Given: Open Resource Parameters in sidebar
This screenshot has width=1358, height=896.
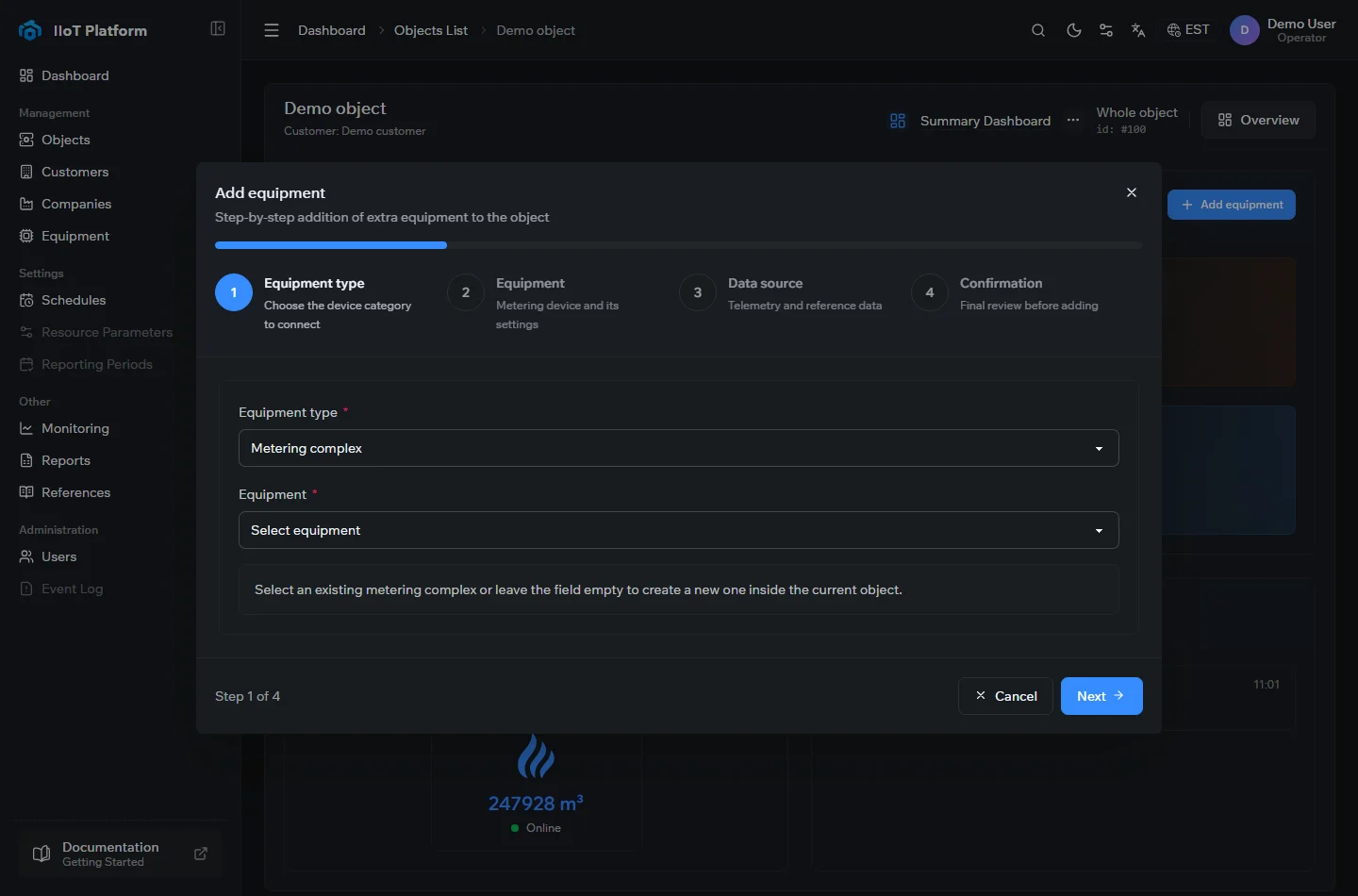Looking at the screenshot, I should tap(107, 332).
